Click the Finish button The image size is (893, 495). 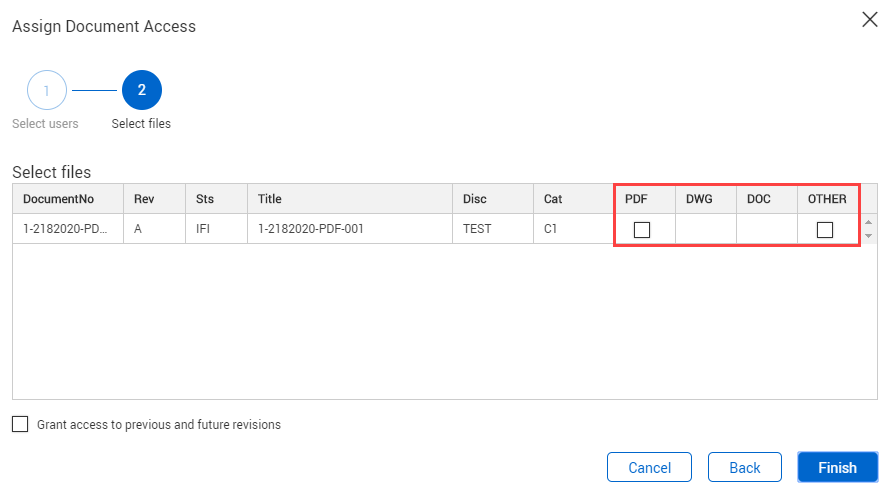pyautogui.click(x=837, y=467)
